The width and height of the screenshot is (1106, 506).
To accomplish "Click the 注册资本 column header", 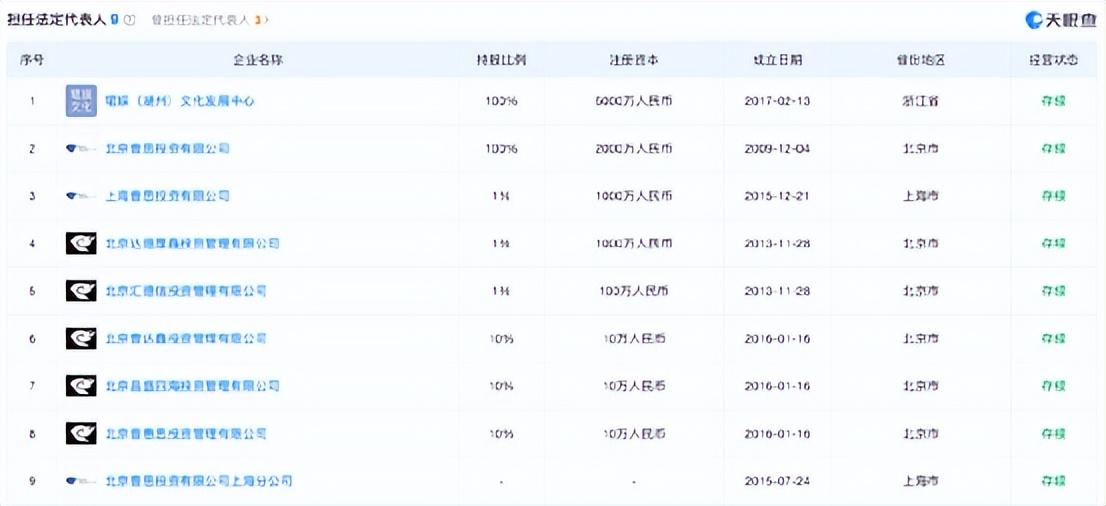I will (634, 60).
